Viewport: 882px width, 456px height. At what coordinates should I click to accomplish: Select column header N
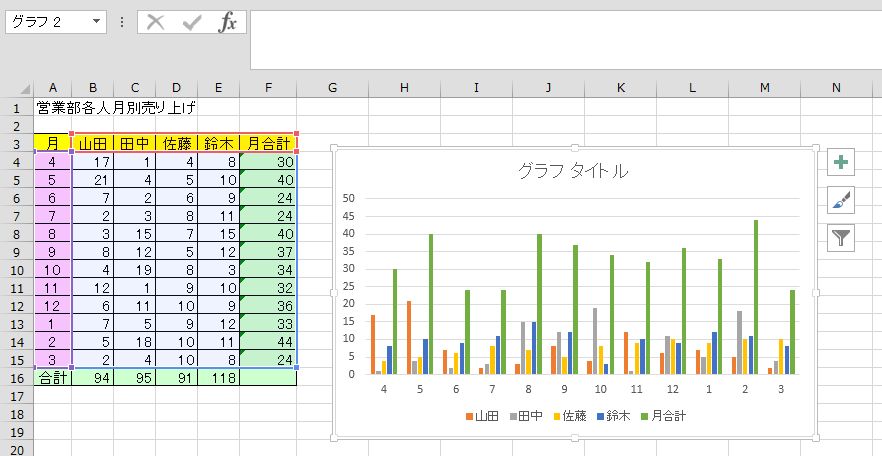(836, 88)
